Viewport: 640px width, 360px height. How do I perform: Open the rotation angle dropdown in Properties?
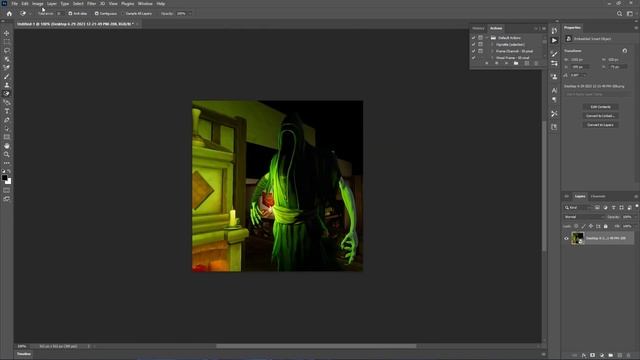[584, 75]
